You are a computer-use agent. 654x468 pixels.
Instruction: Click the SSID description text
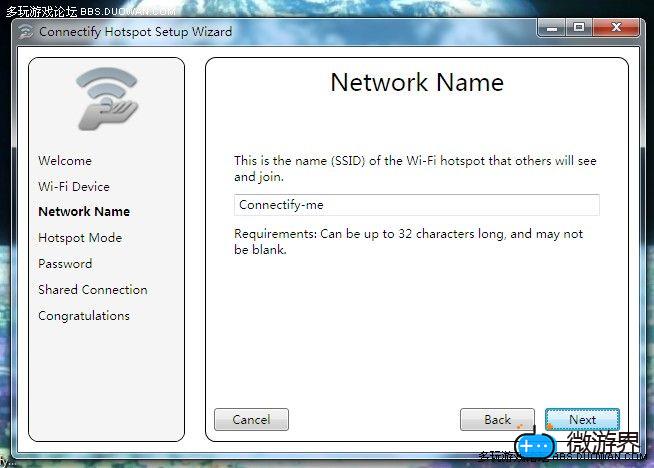[415, 169]
